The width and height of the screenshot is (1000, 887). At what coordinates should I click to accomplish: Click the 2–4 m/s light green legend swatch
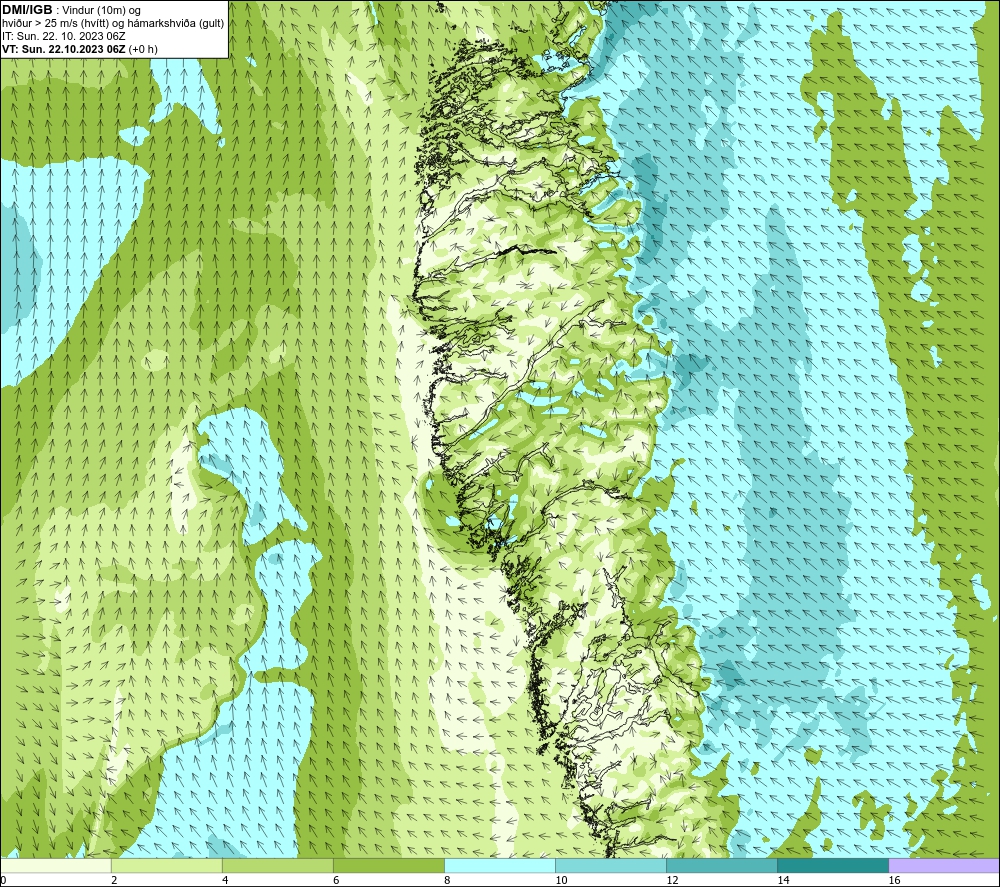point(166,866)
